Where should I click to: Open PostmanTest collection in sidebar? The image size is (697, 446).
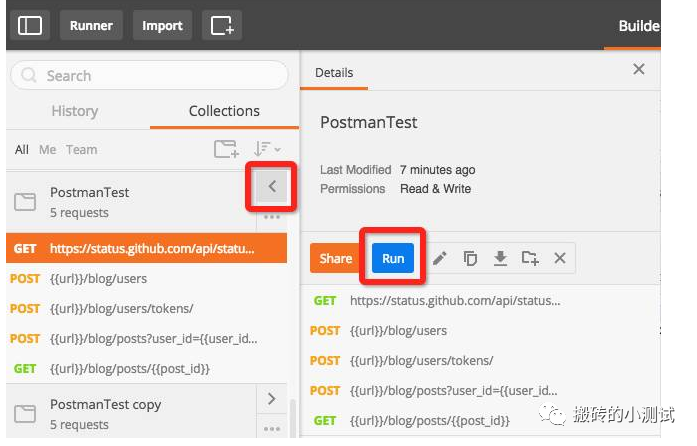(x=131, y=202)
